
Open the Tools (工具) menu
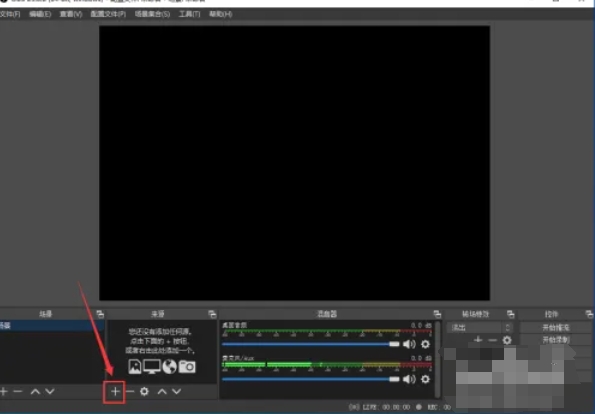189,14
